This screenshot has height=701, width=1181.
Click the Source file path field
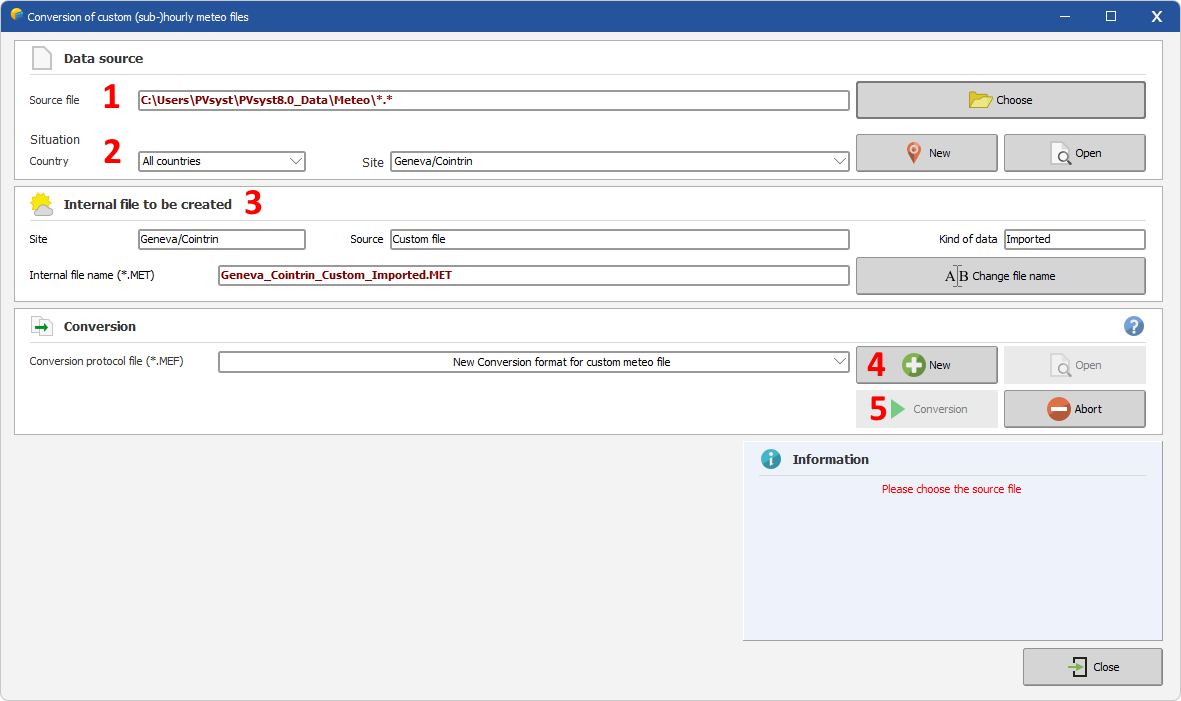tap(493, 100)
